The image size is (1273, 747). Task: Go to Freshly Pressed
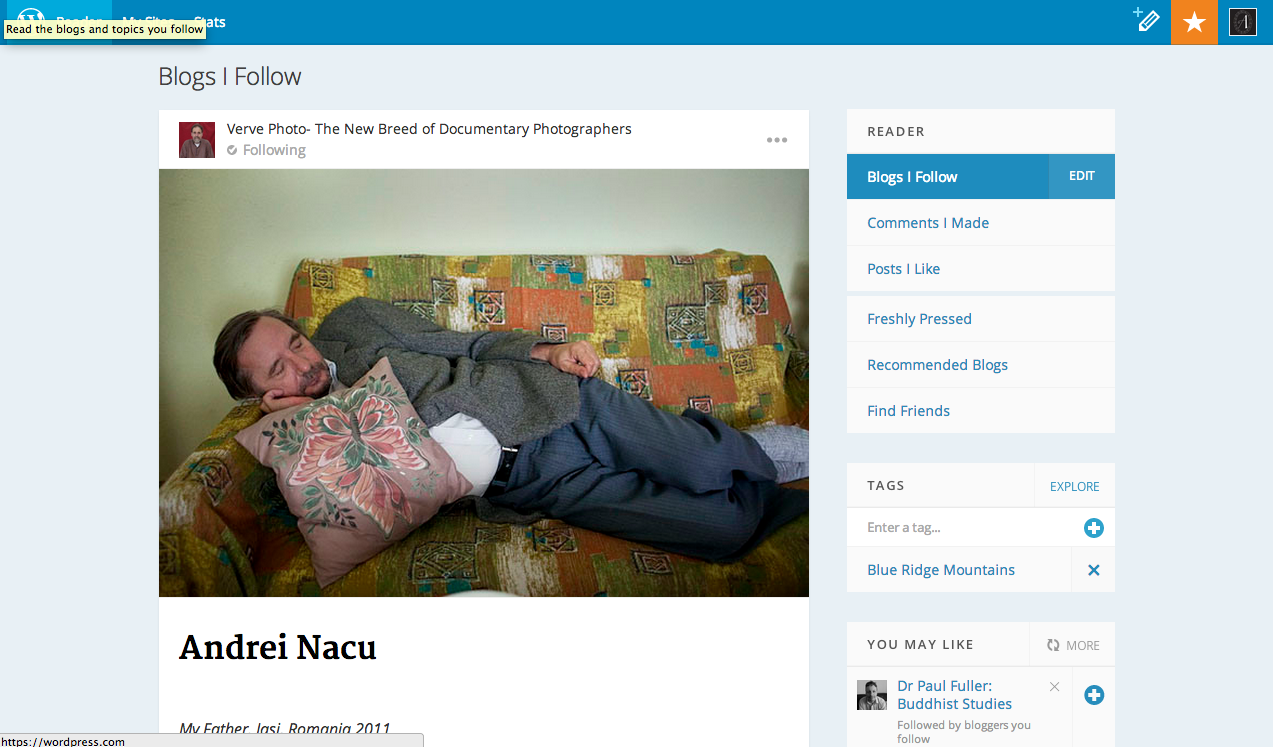click(x=919, y=319)
